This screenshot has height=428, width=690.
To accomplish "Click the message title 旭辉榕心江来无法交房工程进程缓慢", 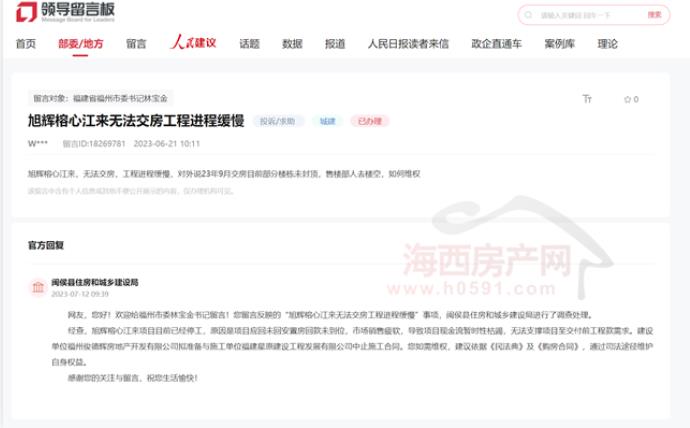I will pos(136,121).
